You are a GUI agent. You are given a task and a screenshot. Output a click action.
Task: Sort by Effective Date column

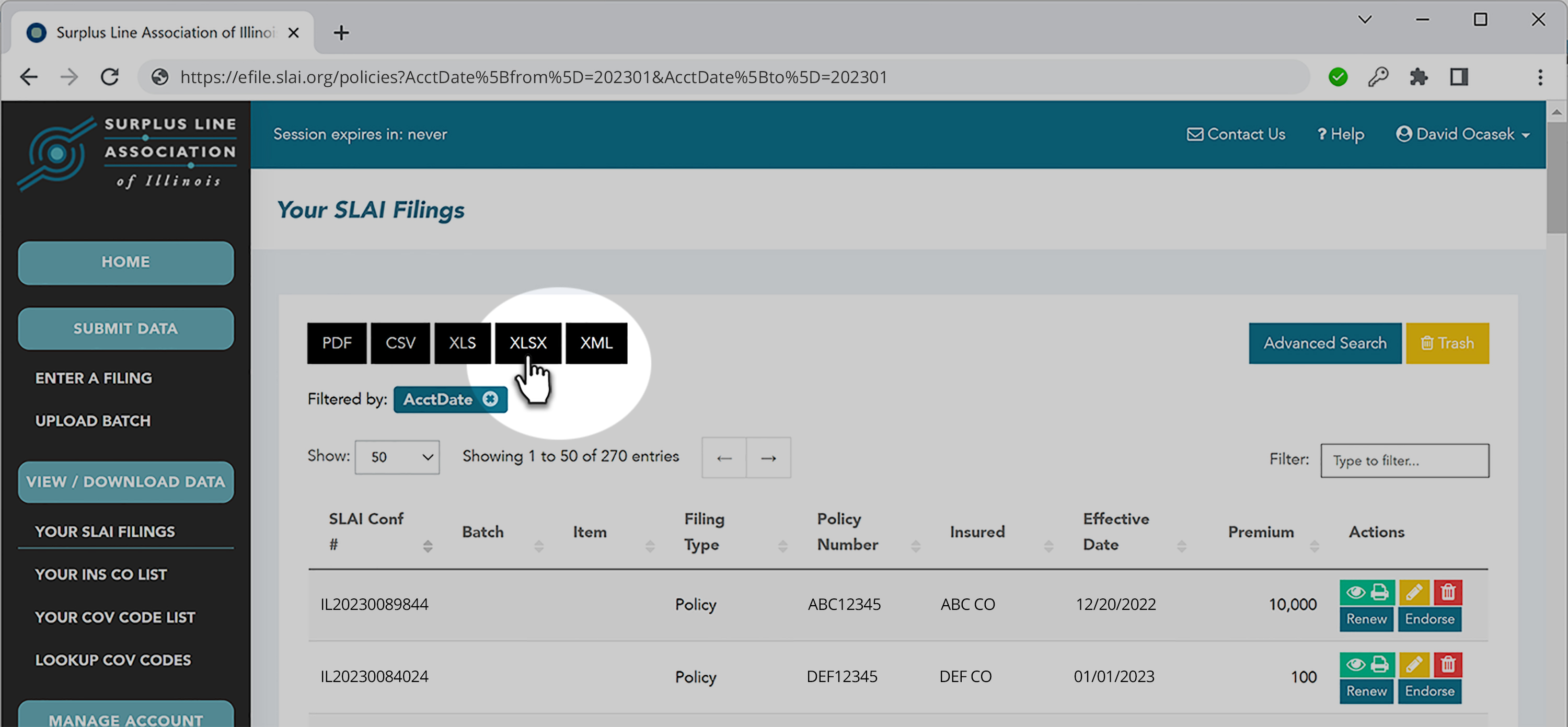(1181, 546)
